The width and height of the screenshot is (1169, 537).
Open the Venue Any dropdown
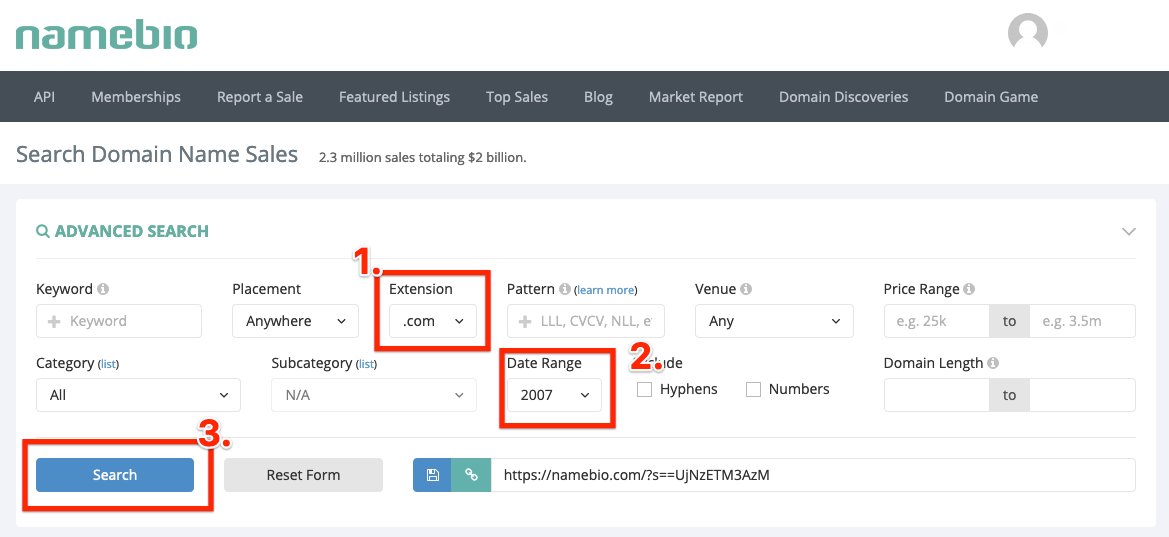click(x=774, y=321)
